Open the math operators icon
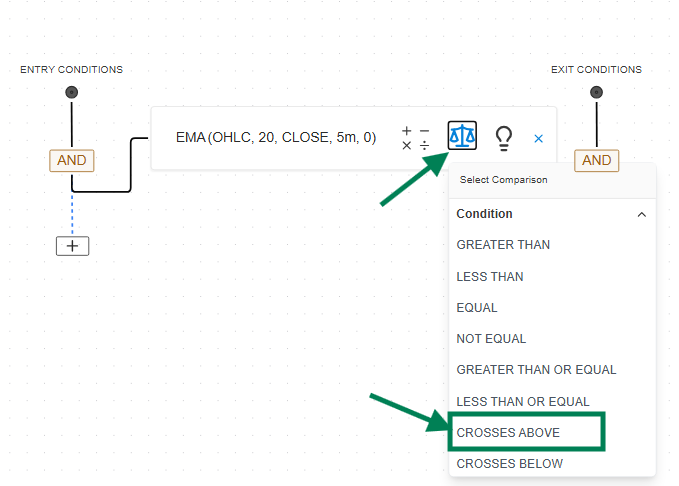The image size is (679, 486). click(x=415, y=138)
